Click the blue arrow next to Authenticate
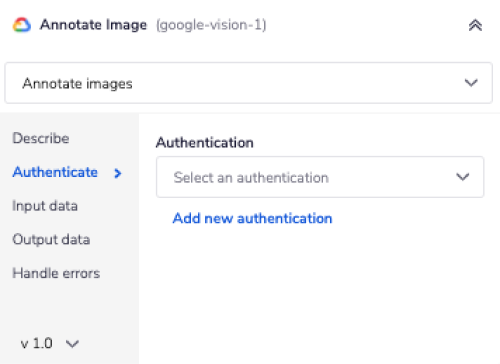Screen dimensions: 500x364 117,173
